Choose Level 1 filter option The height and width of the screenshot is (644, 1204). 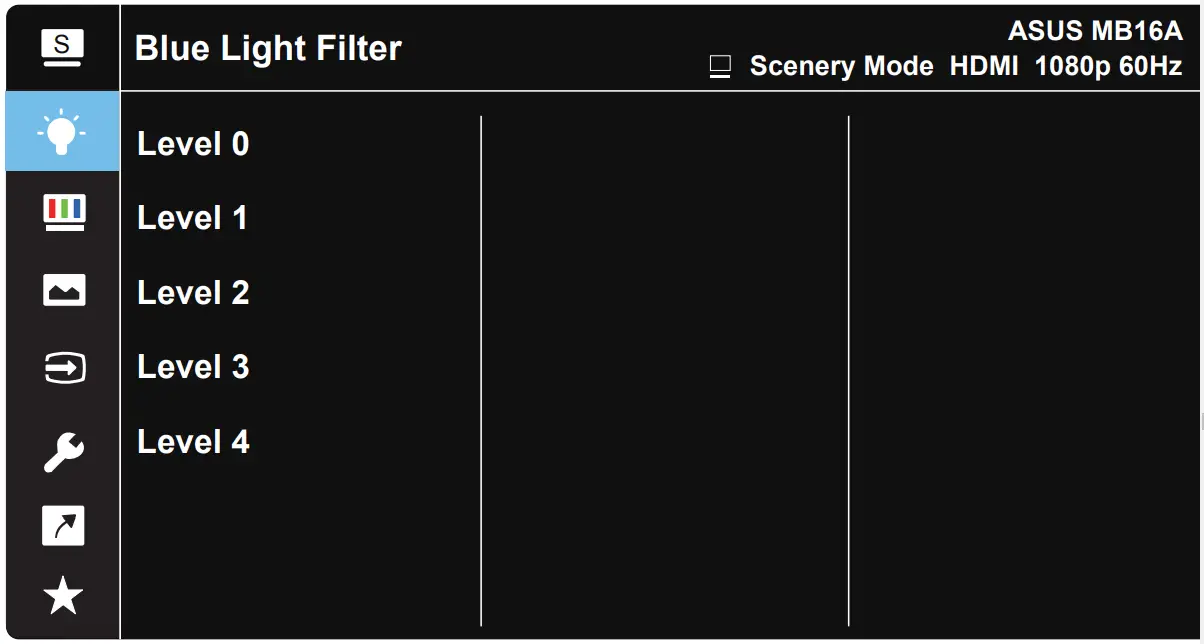pos(192,218)
